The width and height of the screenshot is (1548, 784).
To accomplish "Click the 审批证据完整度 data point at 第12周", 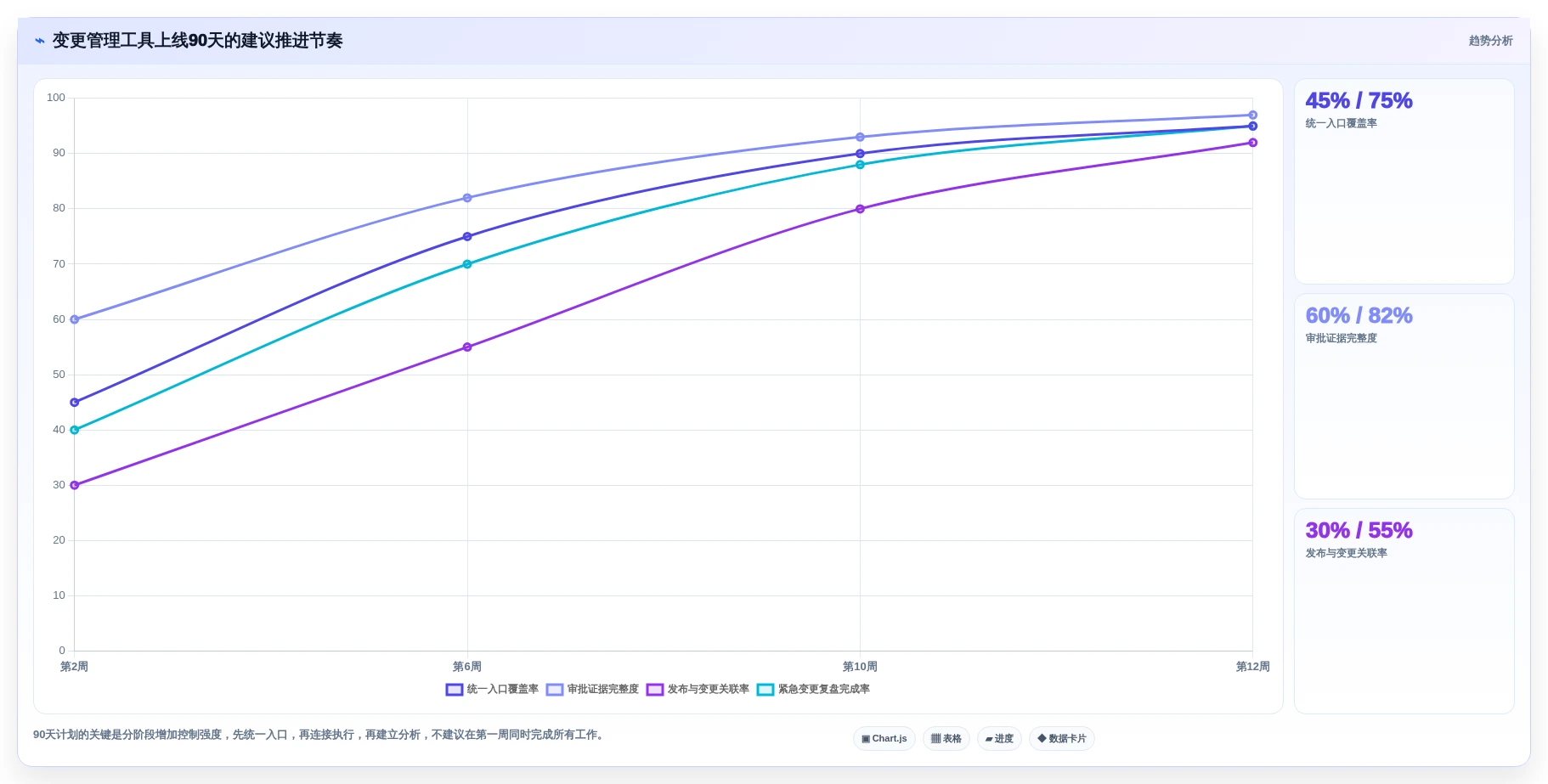I will coord(1252,115).
